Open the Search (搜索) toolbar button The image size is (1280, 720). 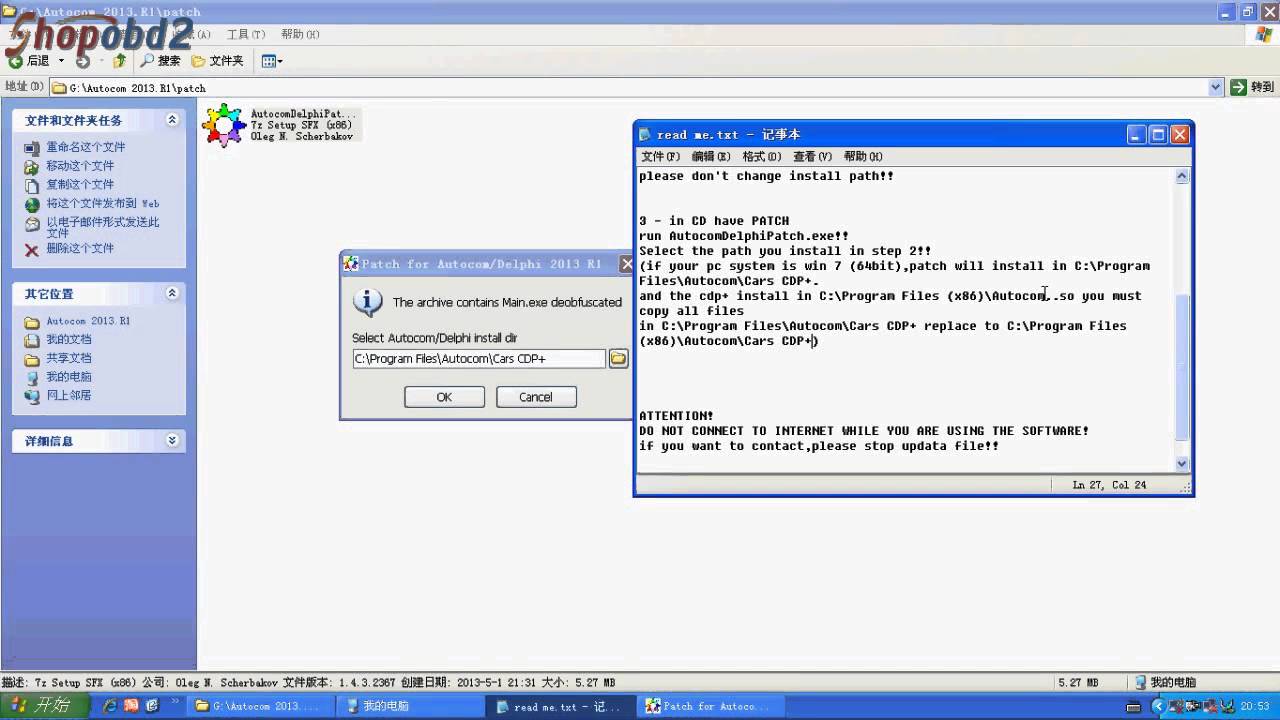click(x=161, y=61)
